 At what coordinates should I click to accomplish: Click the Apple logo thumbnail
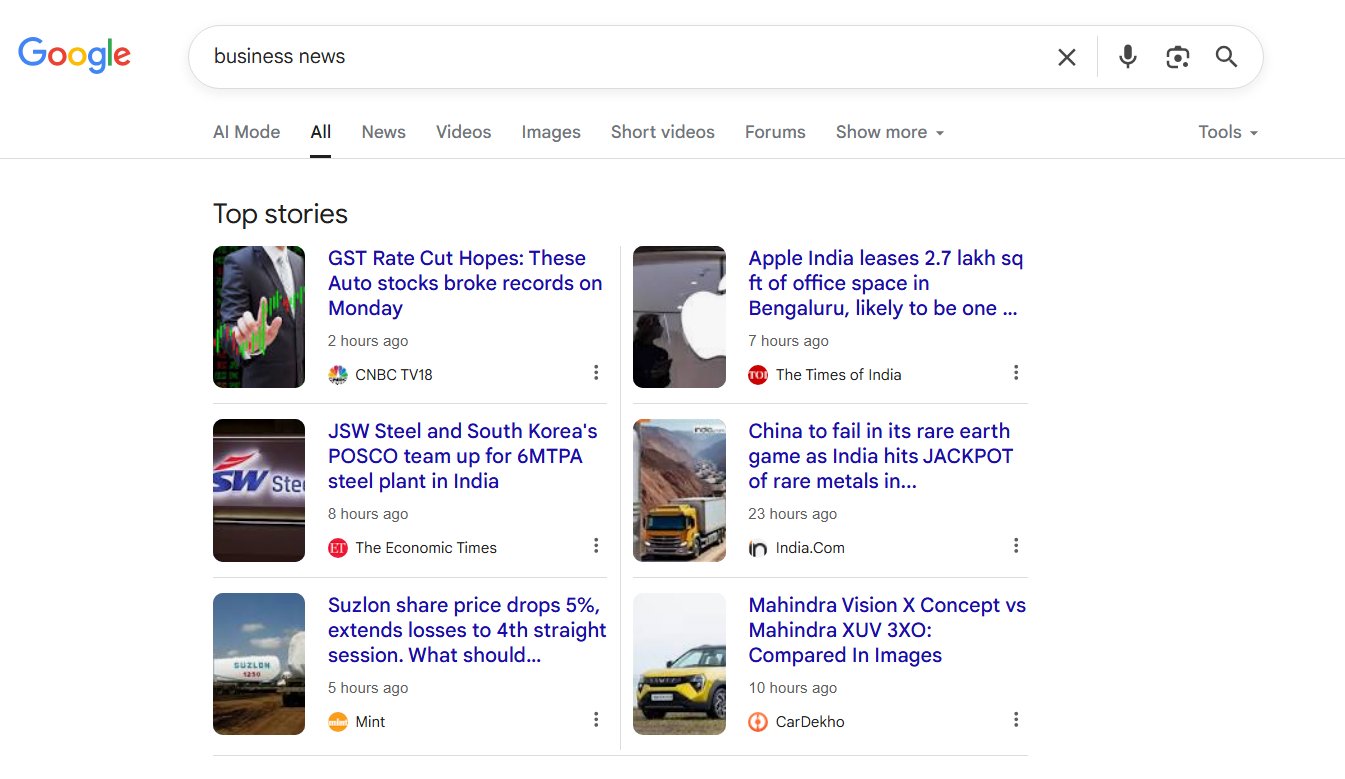point(679,317)
